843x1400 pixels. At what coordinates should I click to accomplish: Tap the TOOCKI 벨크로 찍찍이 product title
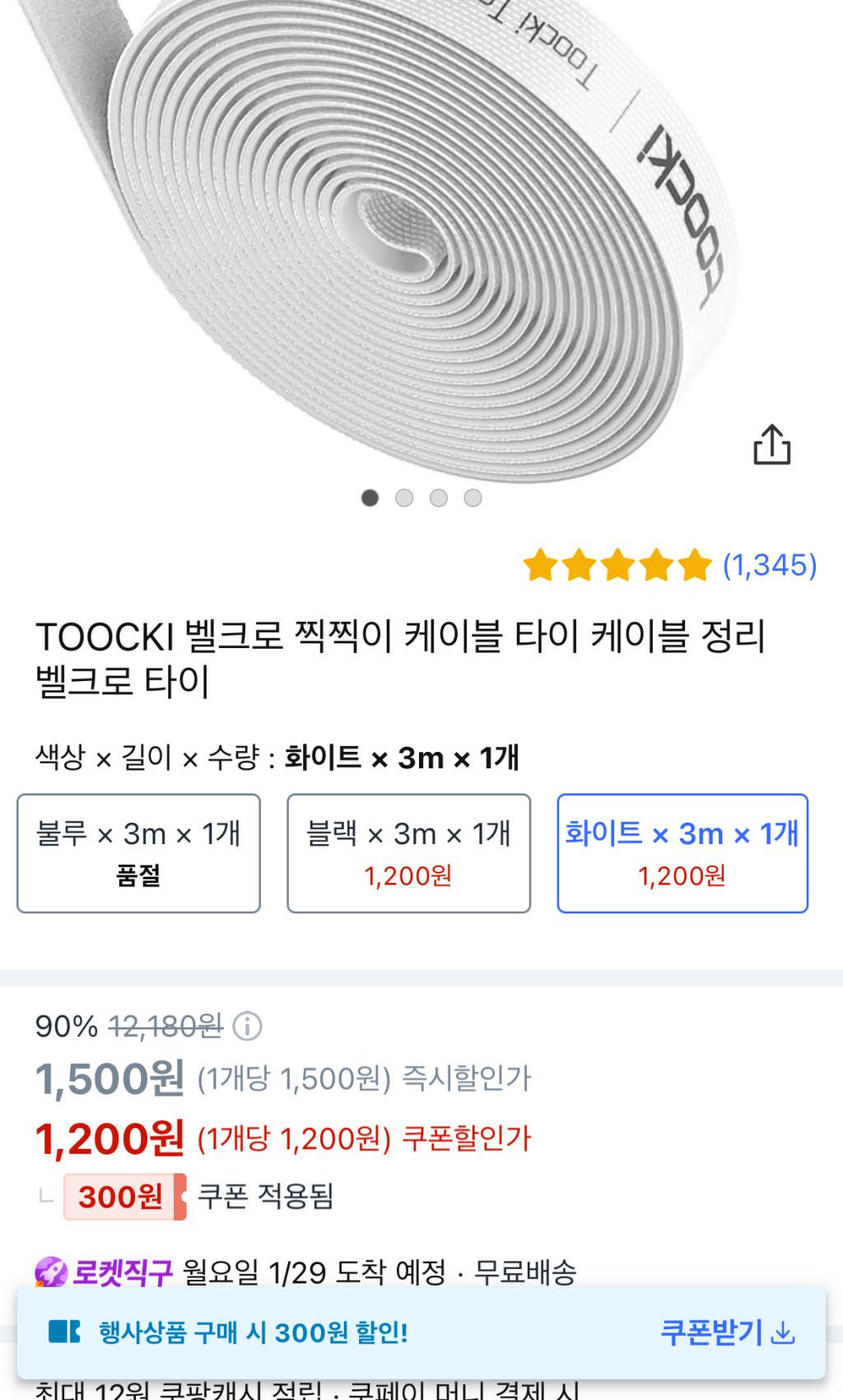tap(400, 659)
